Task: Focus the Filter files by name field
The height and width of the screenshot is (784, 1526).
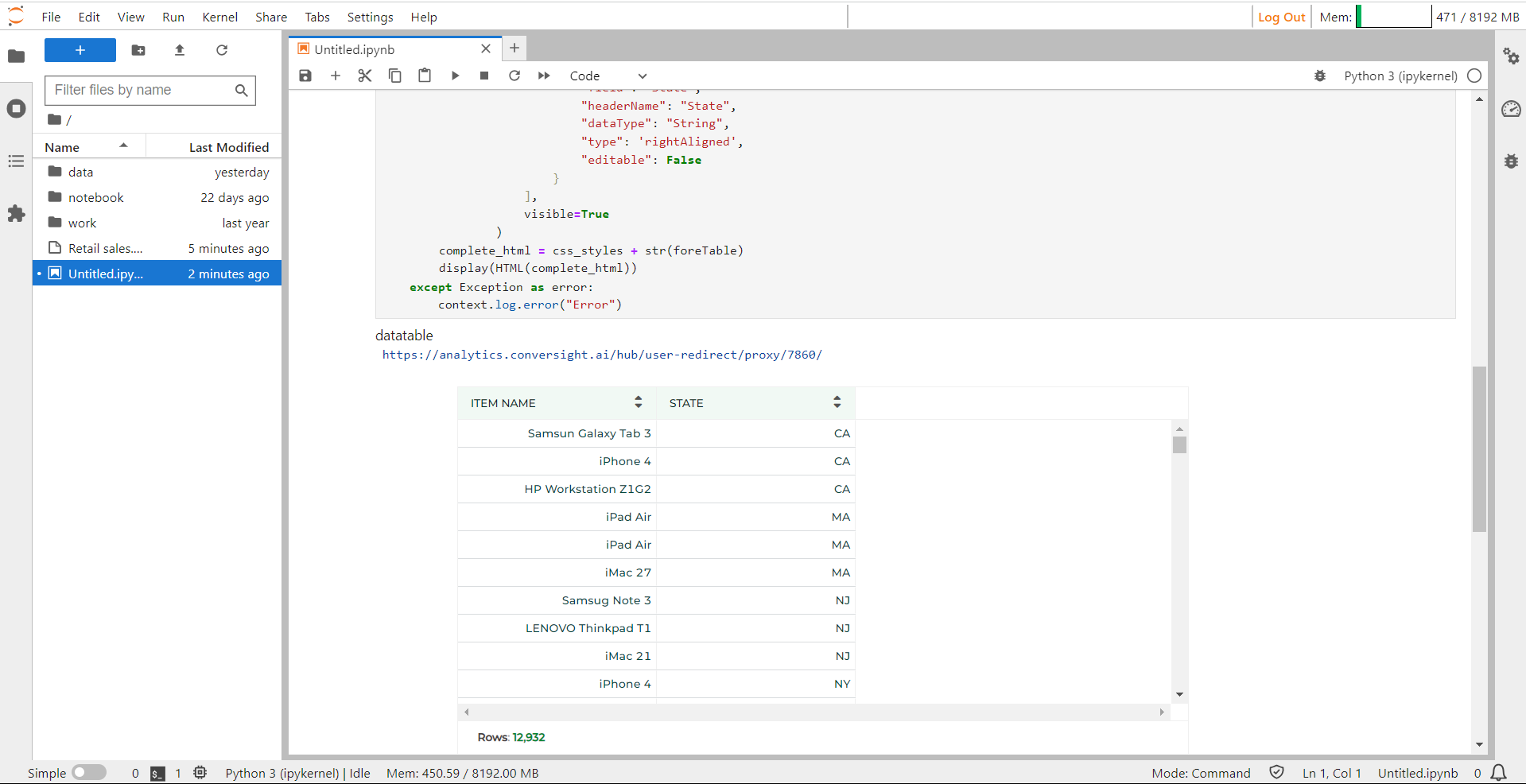Action: click(x=150, y=90)
